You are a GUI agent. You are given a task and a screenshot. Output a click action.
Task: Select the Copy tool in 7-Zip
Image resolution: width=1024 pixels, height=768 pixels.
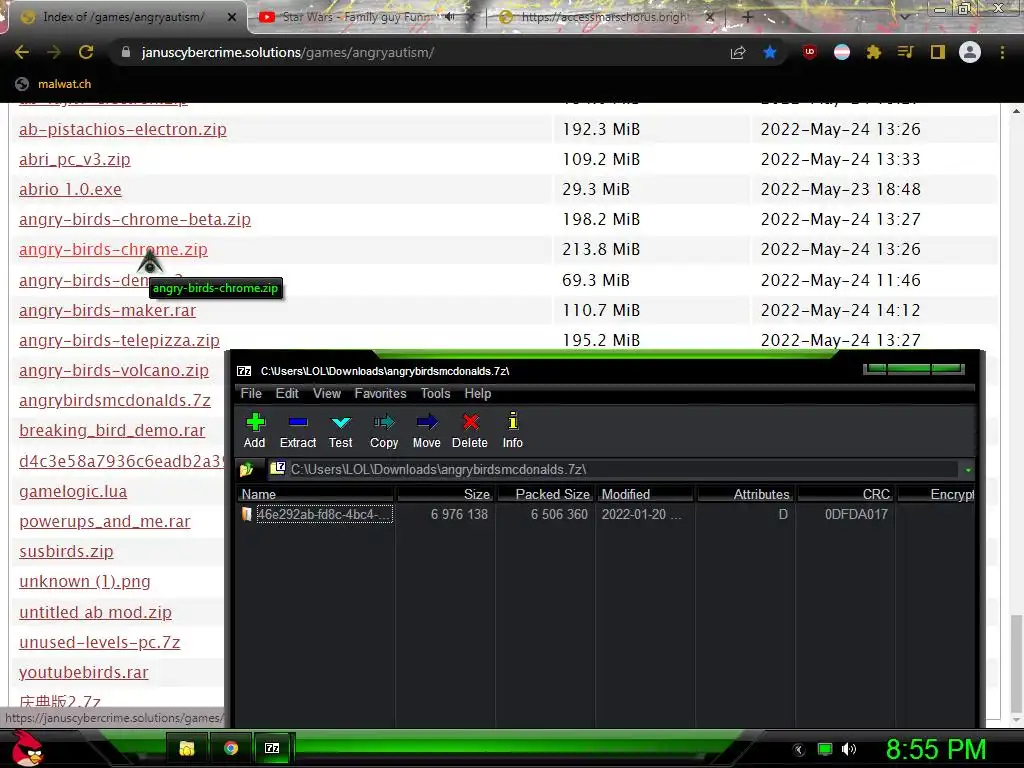[x=384, y=431]
